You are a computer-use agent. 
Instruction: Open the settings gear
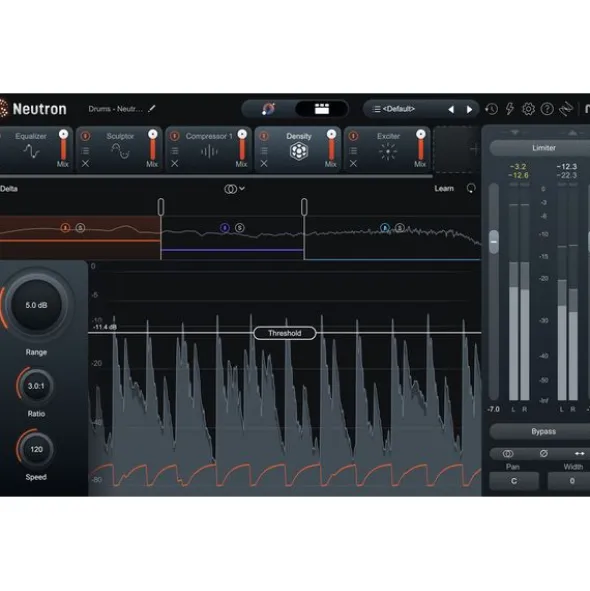point(528,109)
